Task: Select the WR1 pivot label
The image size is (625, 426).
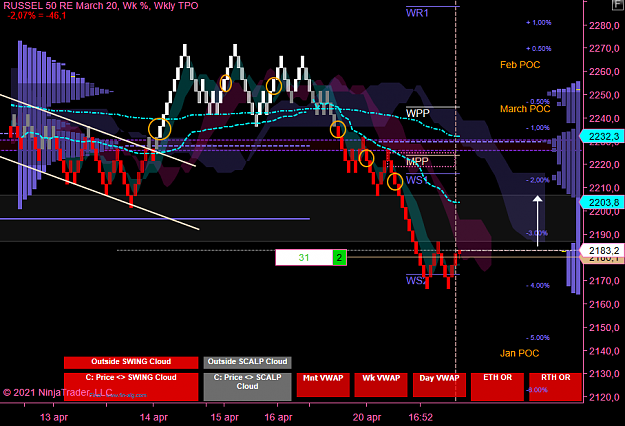Action: click(417, 13)
